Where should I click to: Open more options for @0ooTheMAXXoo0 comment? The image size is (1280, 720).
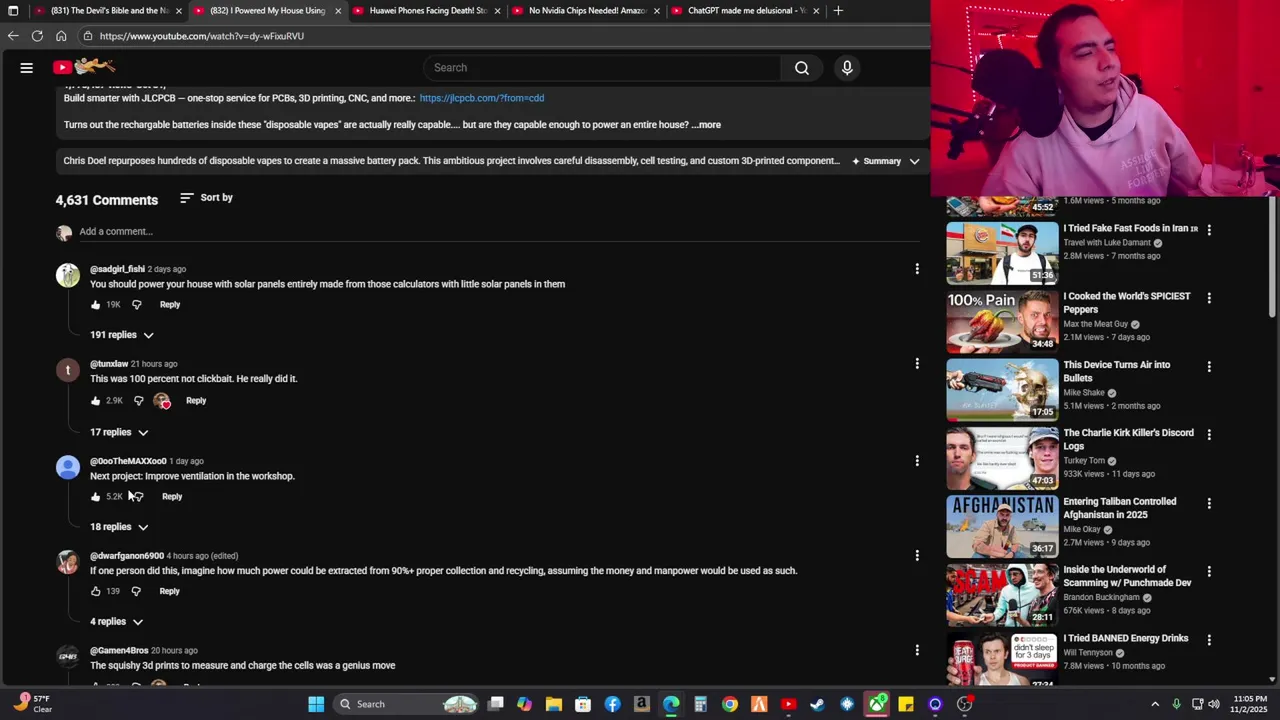(x=917, y=461)
